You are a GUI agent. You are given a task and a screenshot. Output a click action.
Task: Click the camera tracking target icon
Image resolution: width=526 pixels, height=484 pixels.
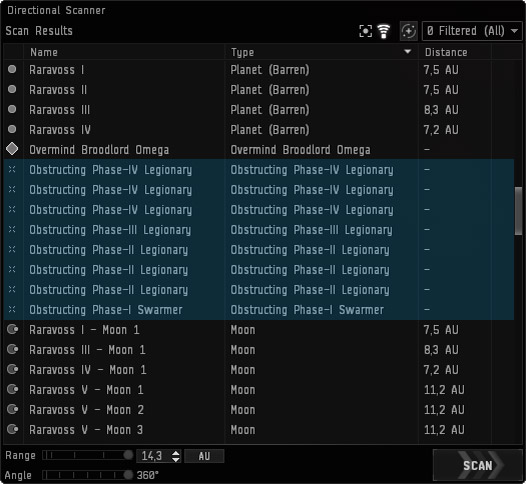point(365,31)
